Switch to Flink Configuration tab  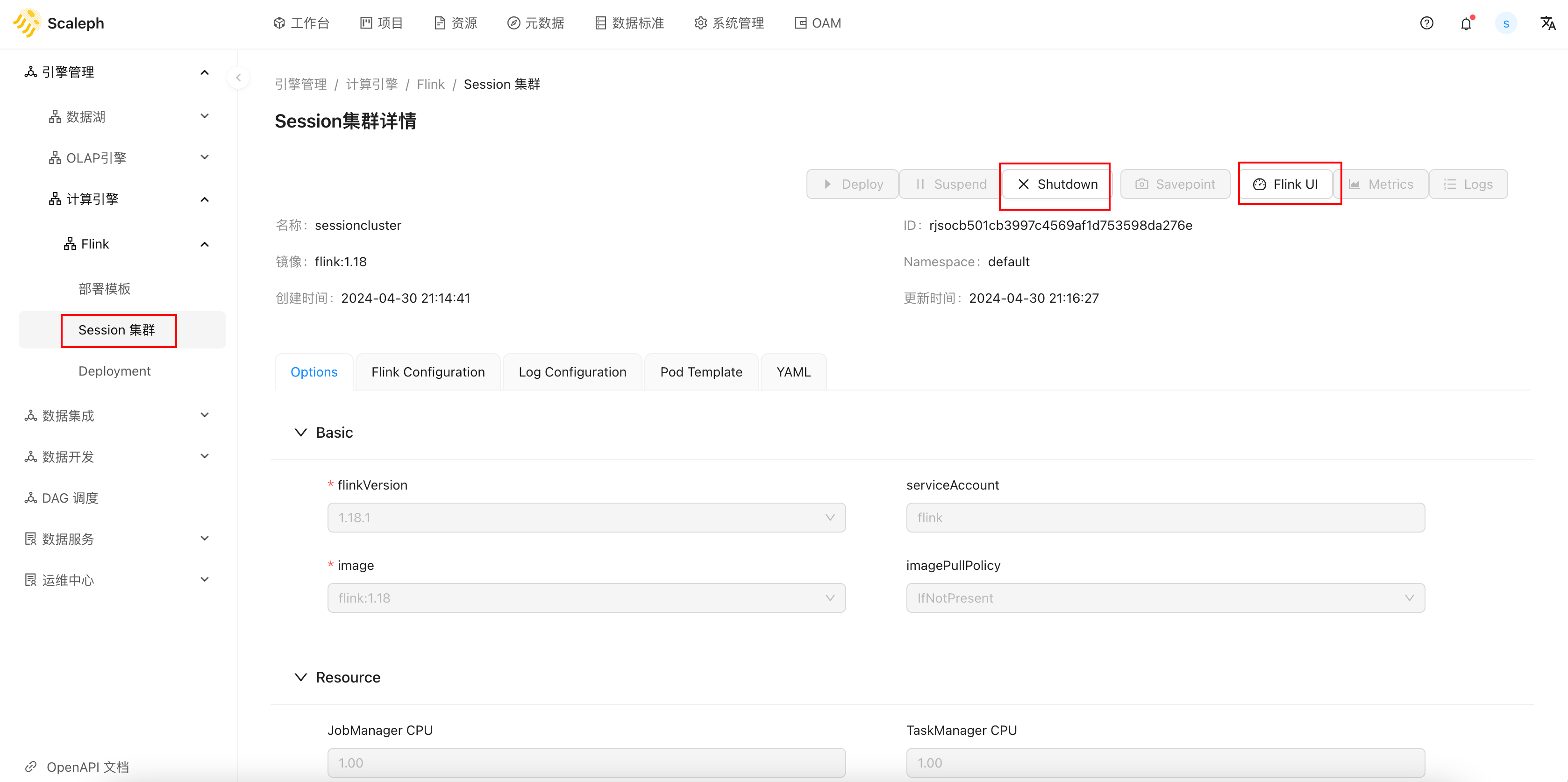pyautogui.click(x=428, y=372)
